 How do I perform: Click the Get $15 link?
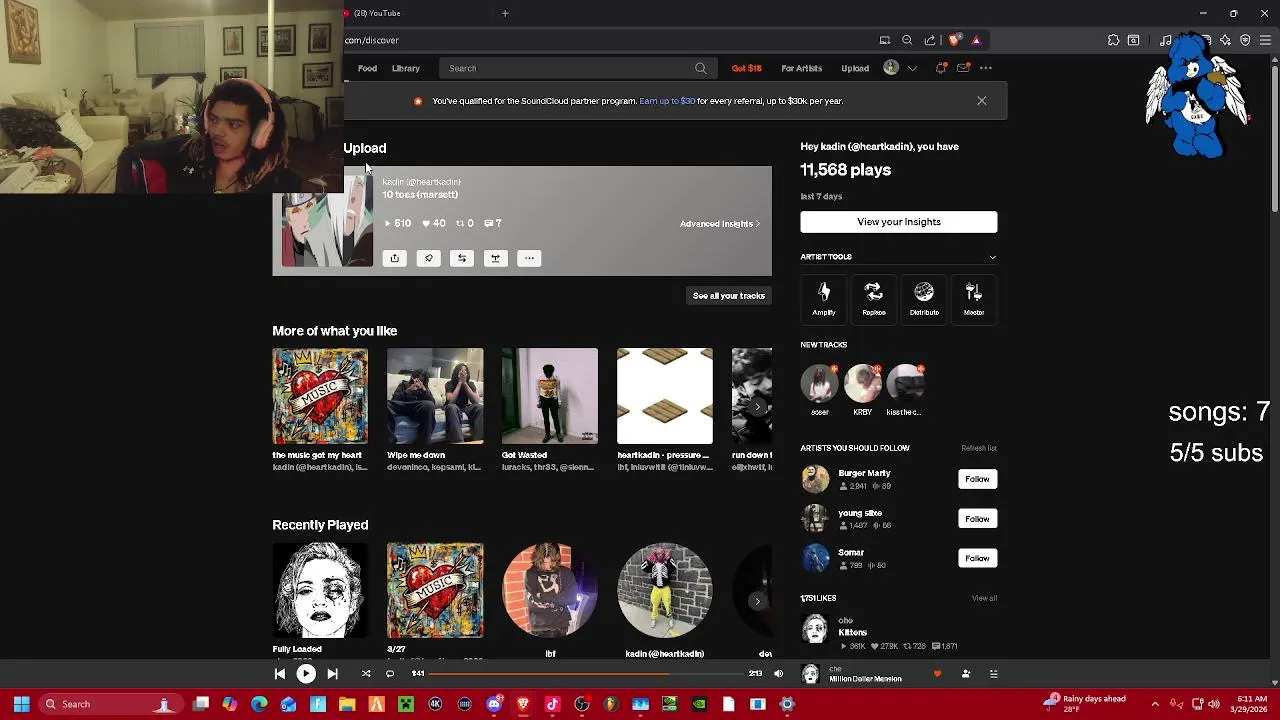(x=747, y=68)
